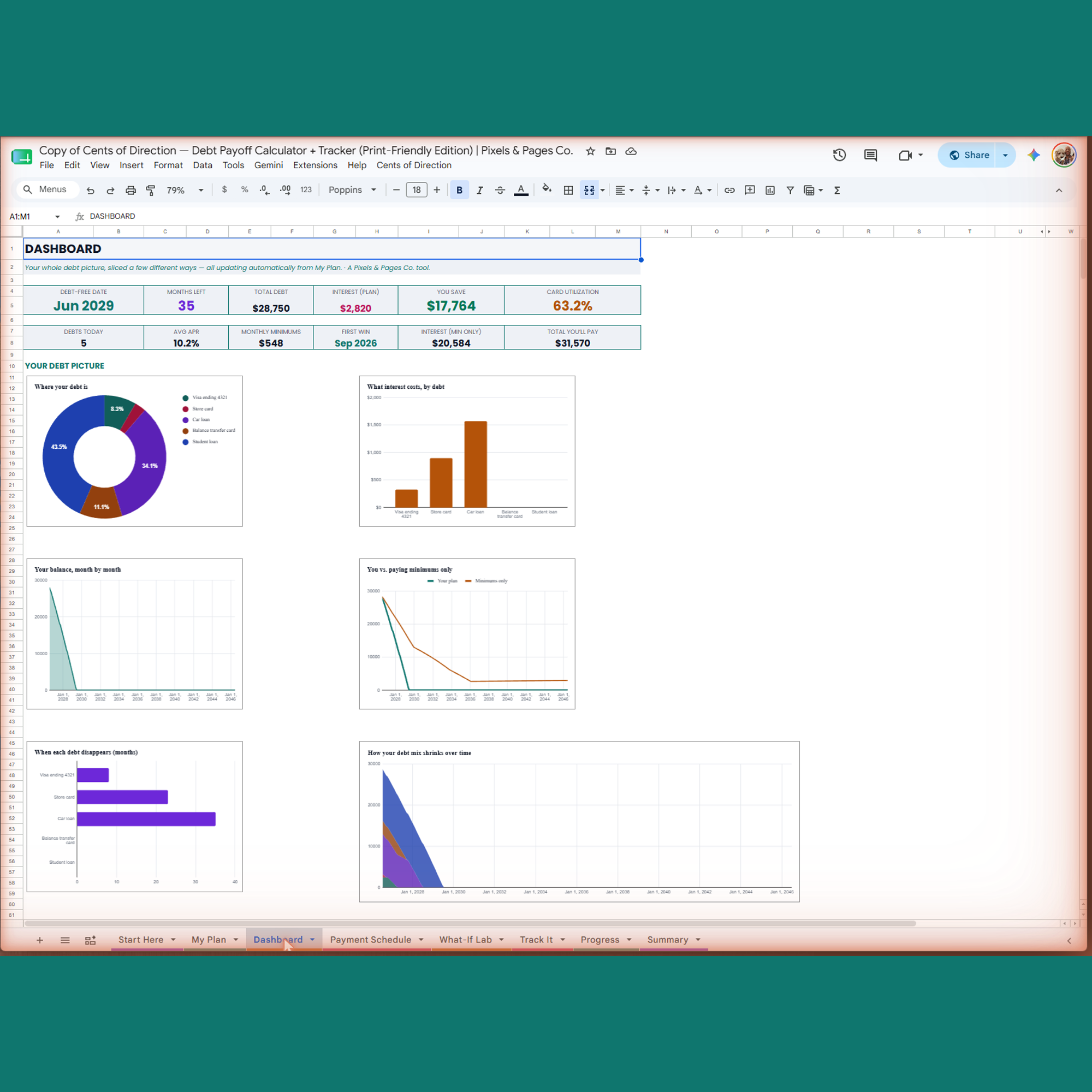The image size is (1092, 1092).
Task: Open the Format menu
Action: click(168, 165)
